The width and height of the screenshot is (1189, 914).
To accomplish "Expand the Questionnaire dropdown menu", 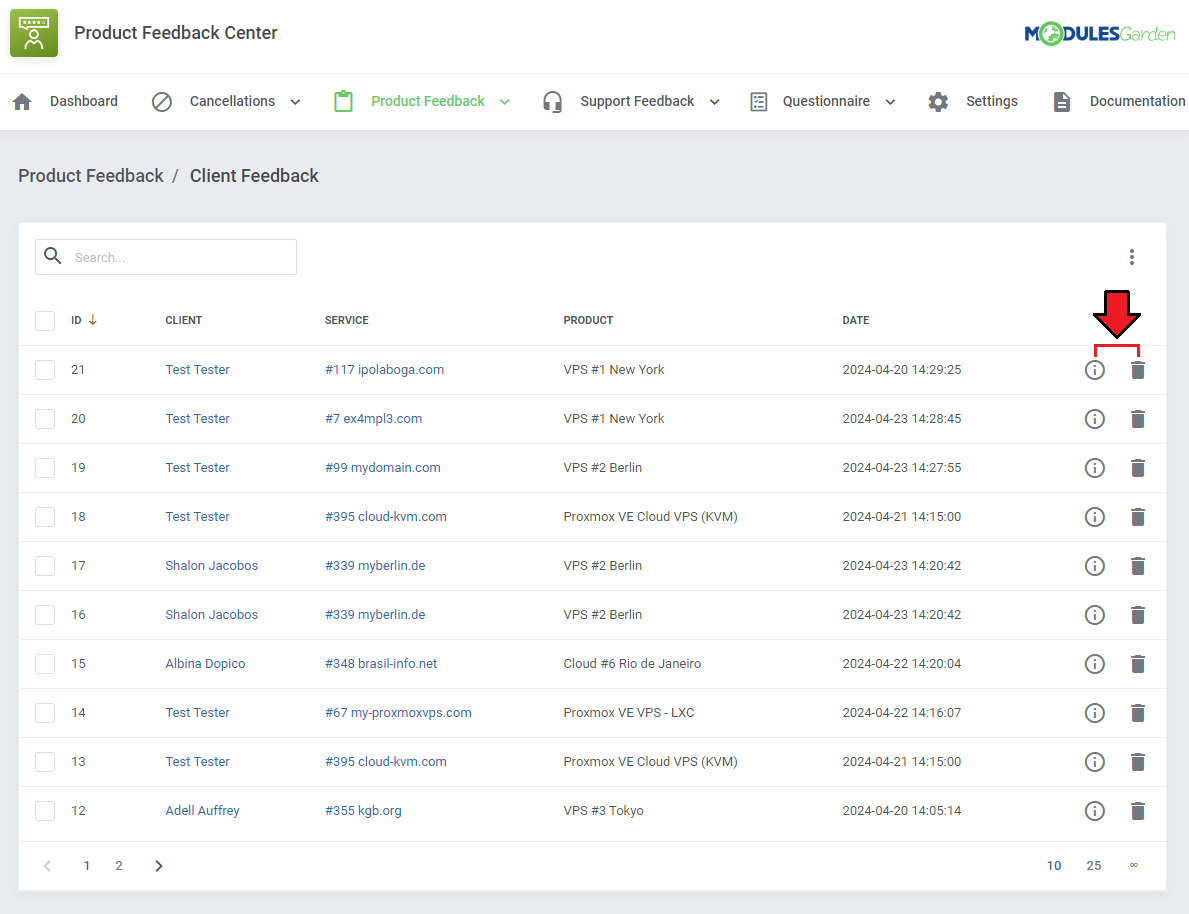I will tap(890, 102).
